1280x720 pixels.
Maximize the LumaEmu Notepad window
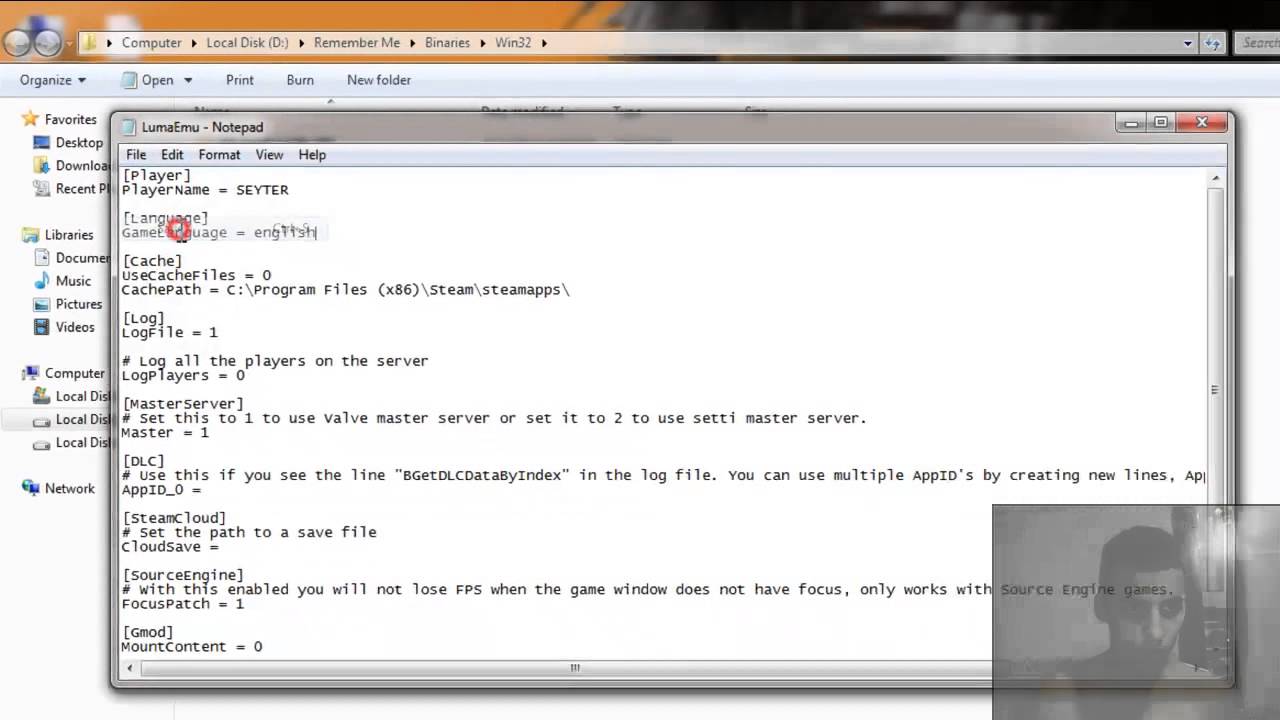tap(1161, 123)
